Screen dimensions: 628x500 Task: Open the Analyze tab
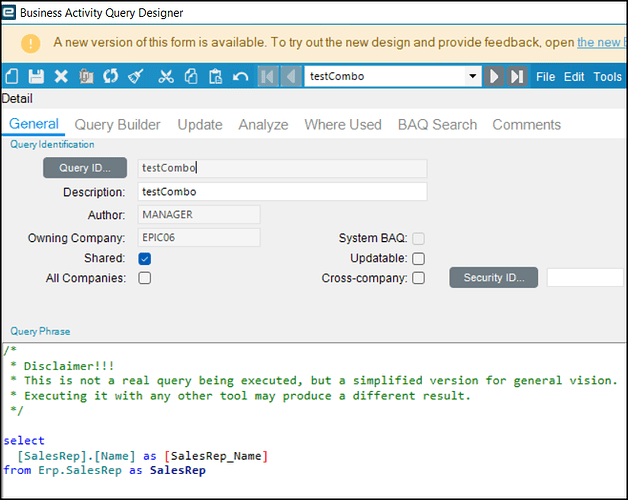[x=263, y=125]
